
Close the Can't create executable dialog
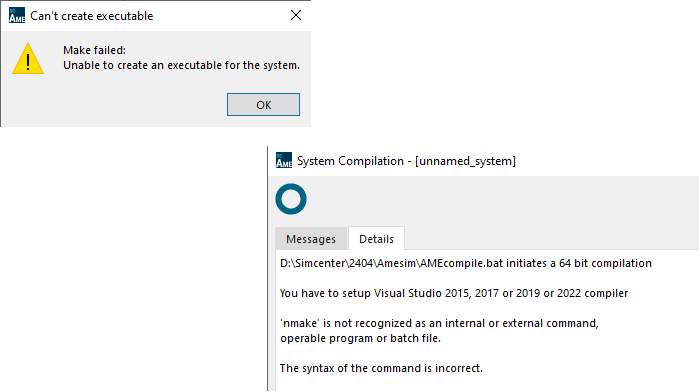tap(296, 15)
